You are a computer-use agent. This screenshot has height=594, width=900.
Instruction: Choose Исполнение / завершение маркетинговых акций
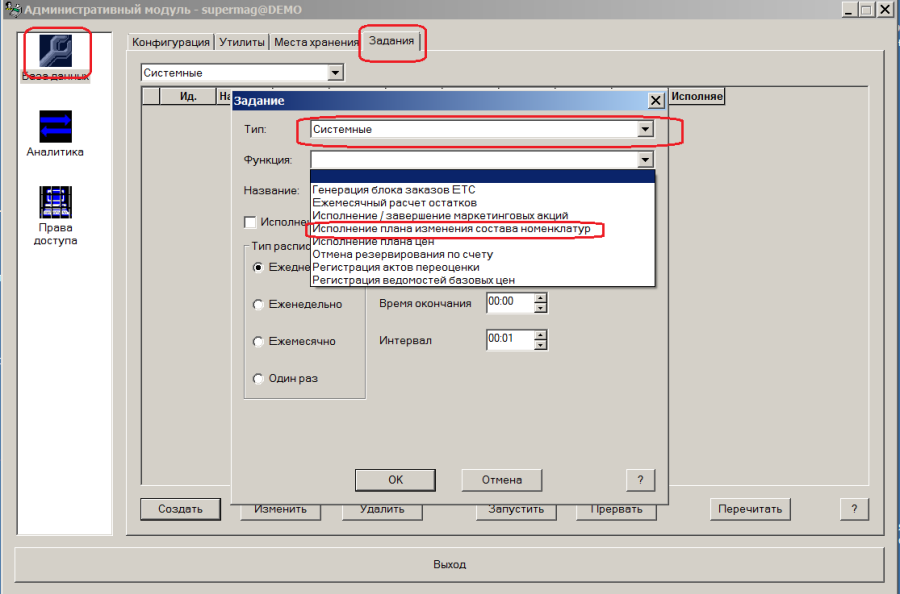click(482, 215)
